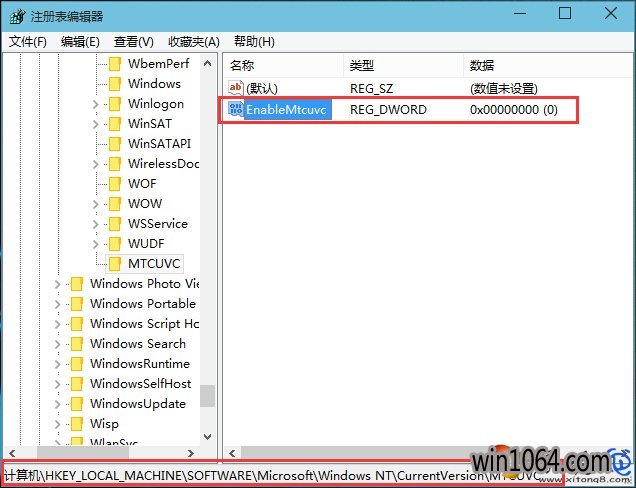This screenshot has width=636, height=488.
Task: Select the WirelessDoc folder icon
Action: [115, 163]
